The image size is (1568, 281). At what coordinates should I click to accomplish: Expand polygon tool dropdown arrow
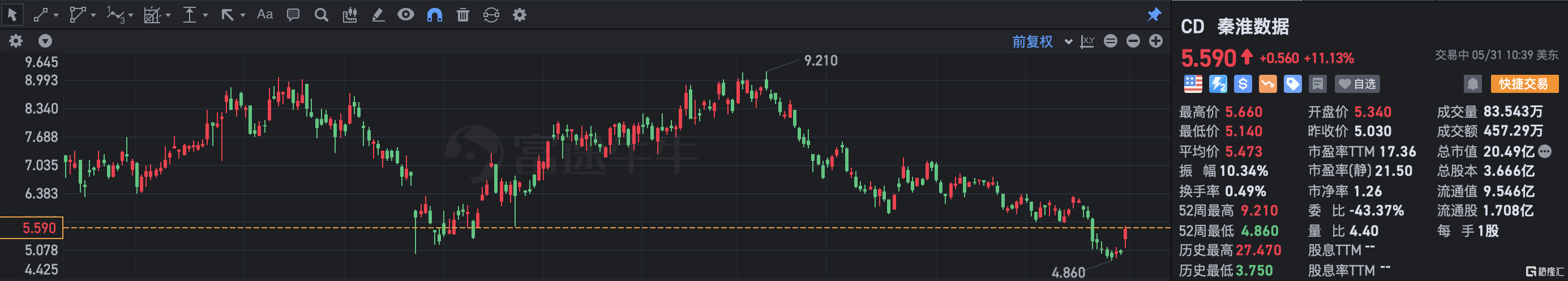point(93,15)
